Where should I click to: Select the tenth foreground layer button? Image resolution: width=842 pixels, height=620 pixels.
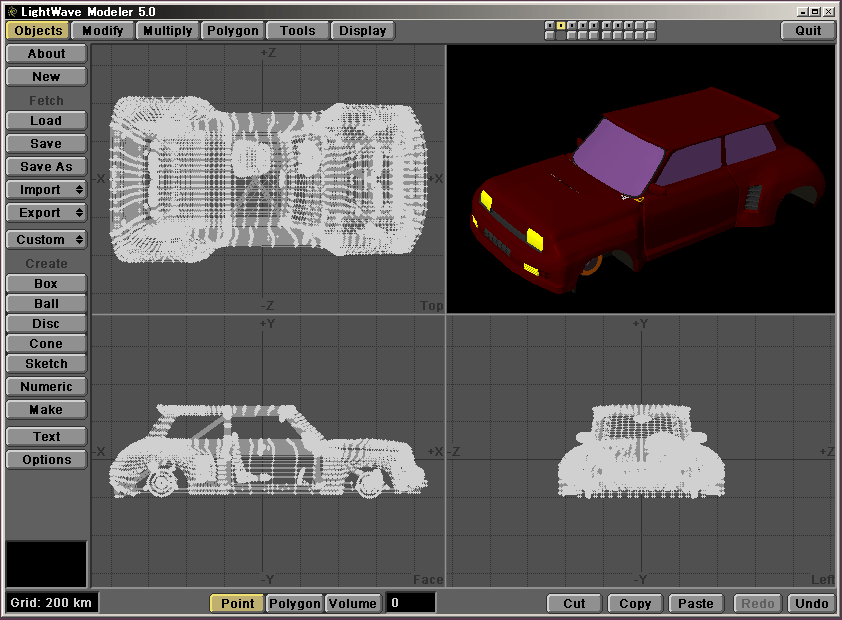[x=651, y=25]
